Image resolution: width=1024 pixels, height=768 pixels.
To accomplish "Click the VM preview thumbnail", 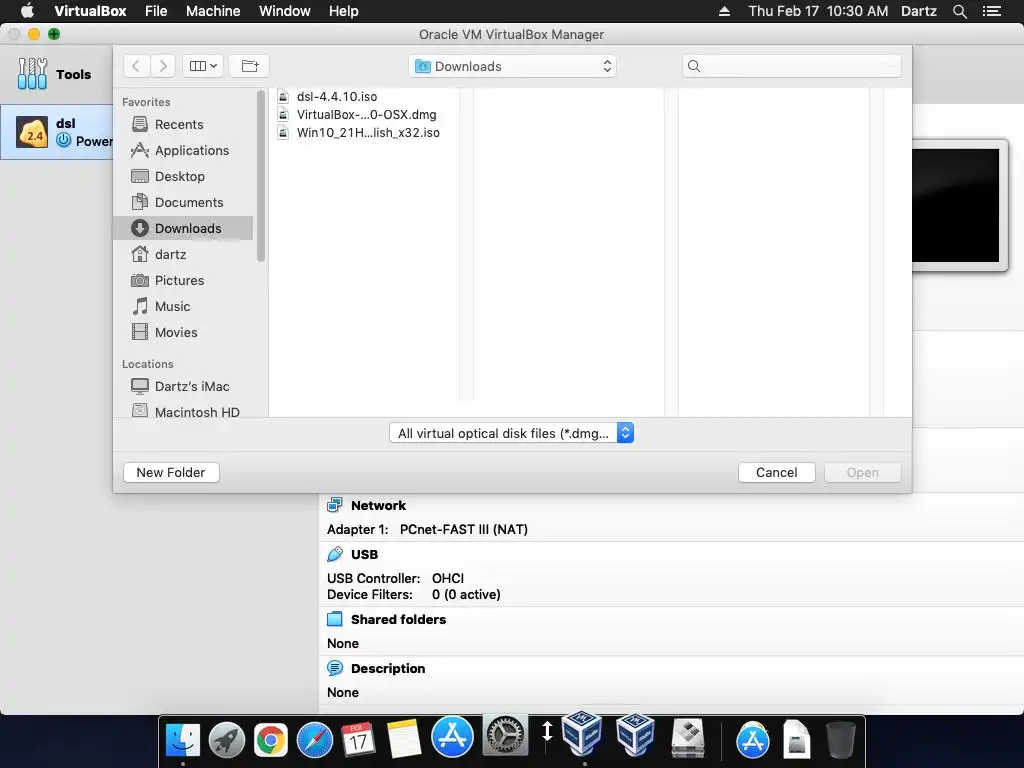I will point(955,205).
